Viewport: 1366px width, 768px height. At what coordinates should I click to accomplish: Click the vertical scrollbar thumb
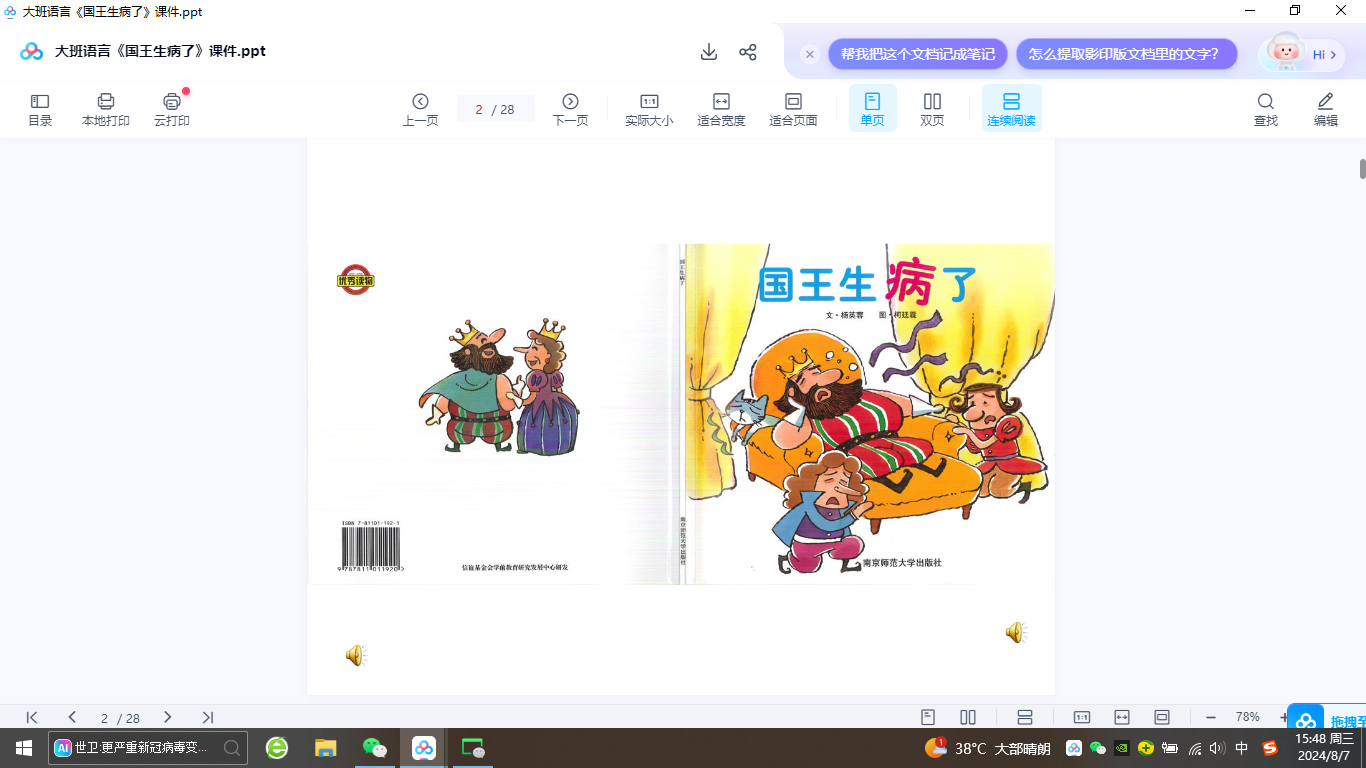(x=1362, y=168)
